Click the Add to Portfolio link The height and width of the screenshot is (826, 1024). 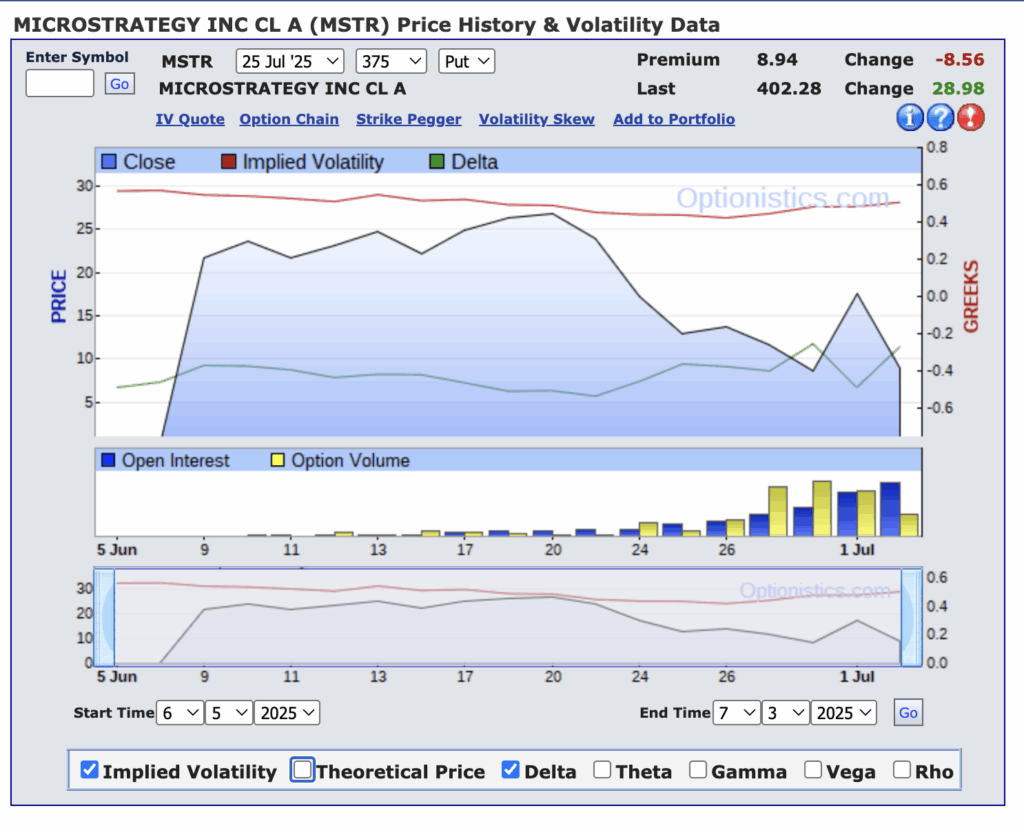click(674, 119)
